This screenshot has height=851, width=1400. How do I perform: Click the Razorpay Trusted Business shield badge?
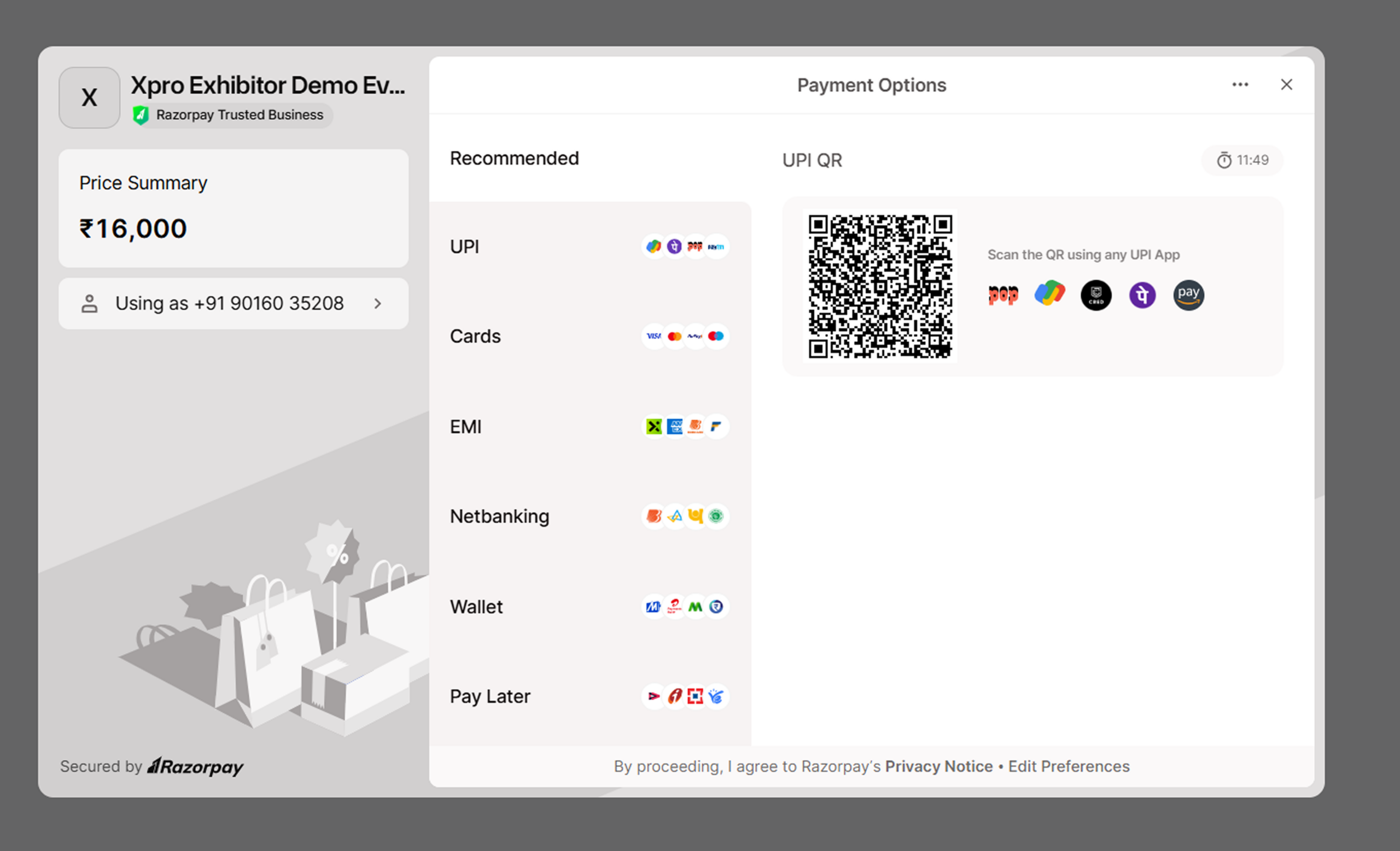[x=141, y=115]
